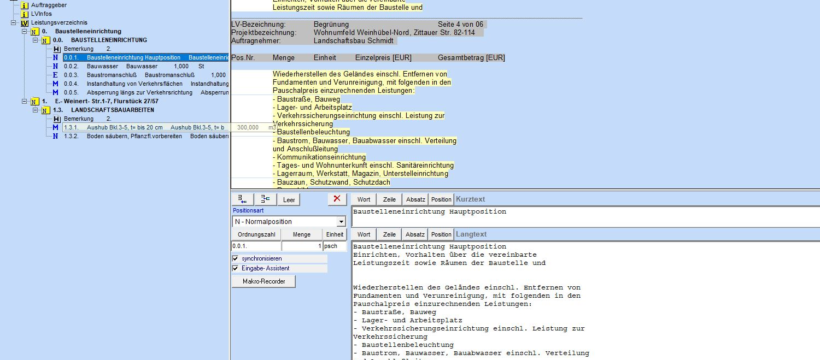Click the E icon of 0.0.3. Baustromanschluß

56,75
